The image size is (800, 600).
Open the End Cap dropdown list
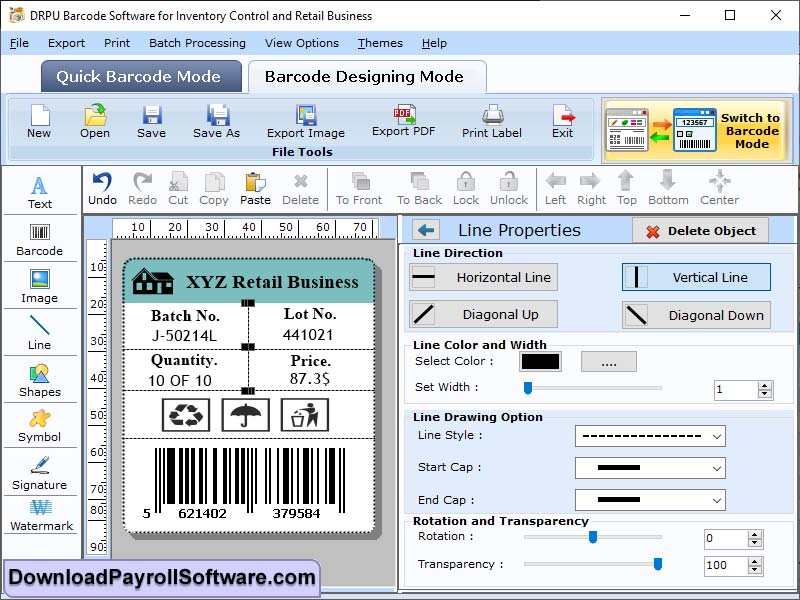click(650, 500)
